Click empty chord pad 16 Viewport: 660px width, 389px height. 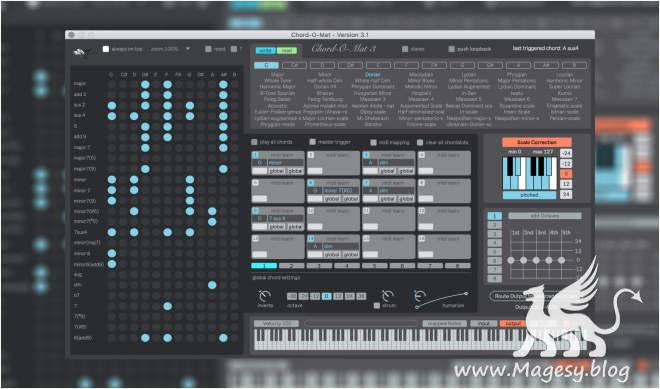[x=444, y=246]
